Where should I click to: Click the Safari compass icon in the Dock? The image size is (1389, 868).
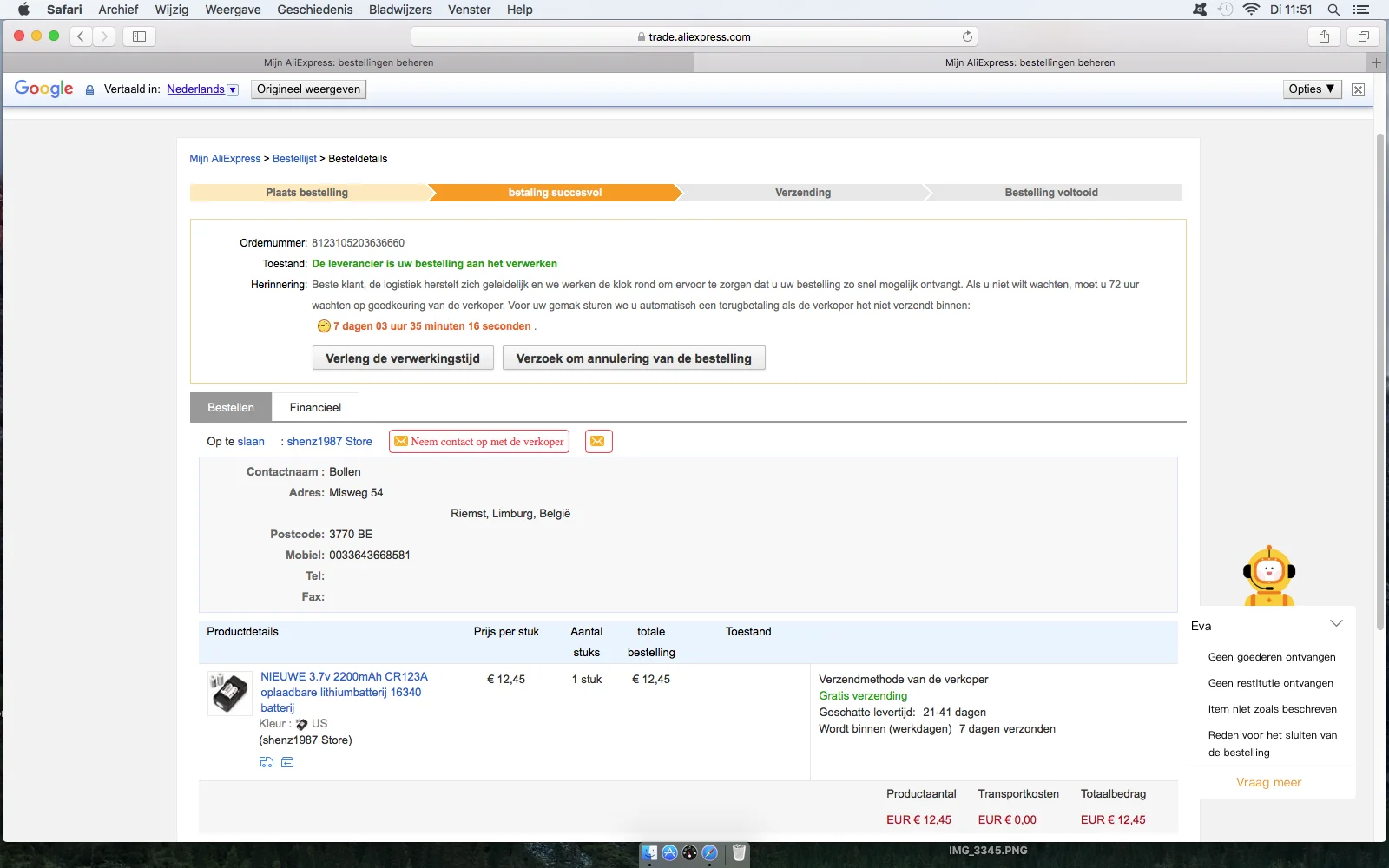(x=709, y=852)
